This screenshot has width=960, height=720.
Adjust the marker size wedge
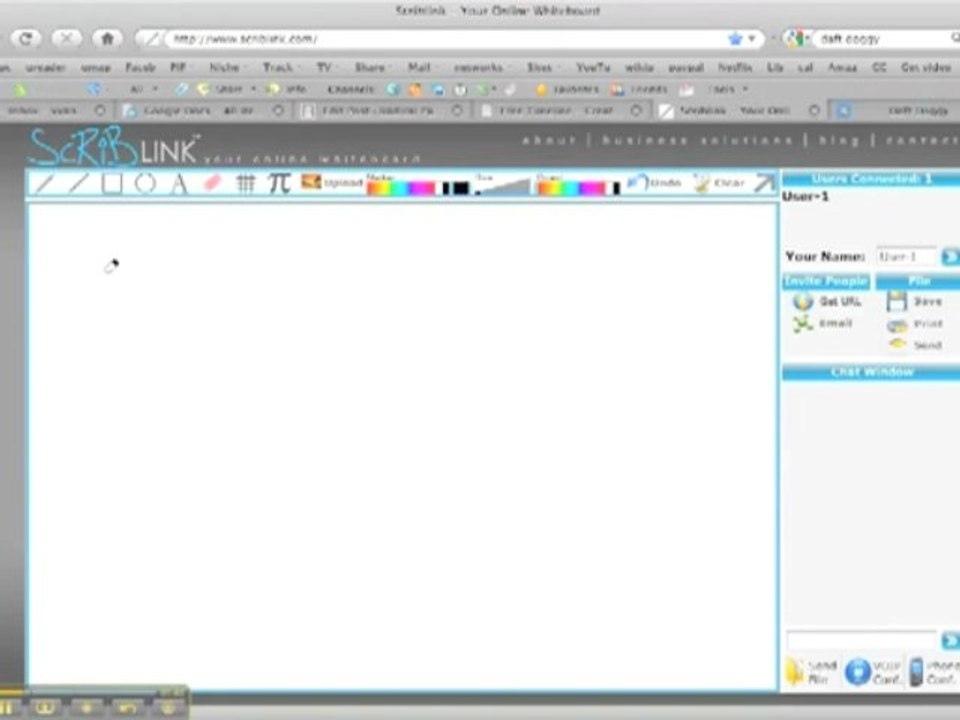(x=503, y=186)
